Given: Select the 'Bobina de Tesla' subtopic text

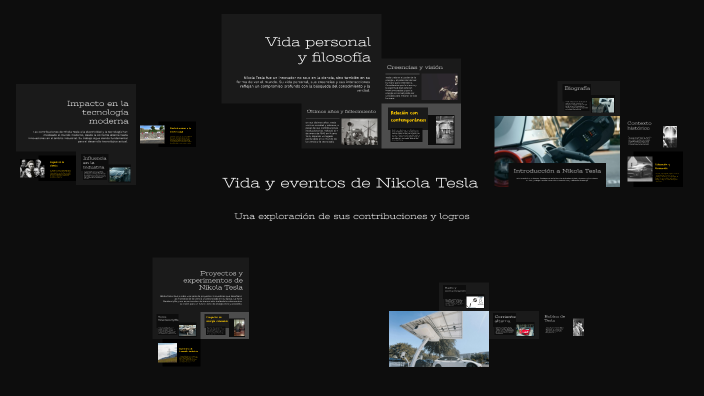Looking at the screenshot, I should (x=554, y=318).
